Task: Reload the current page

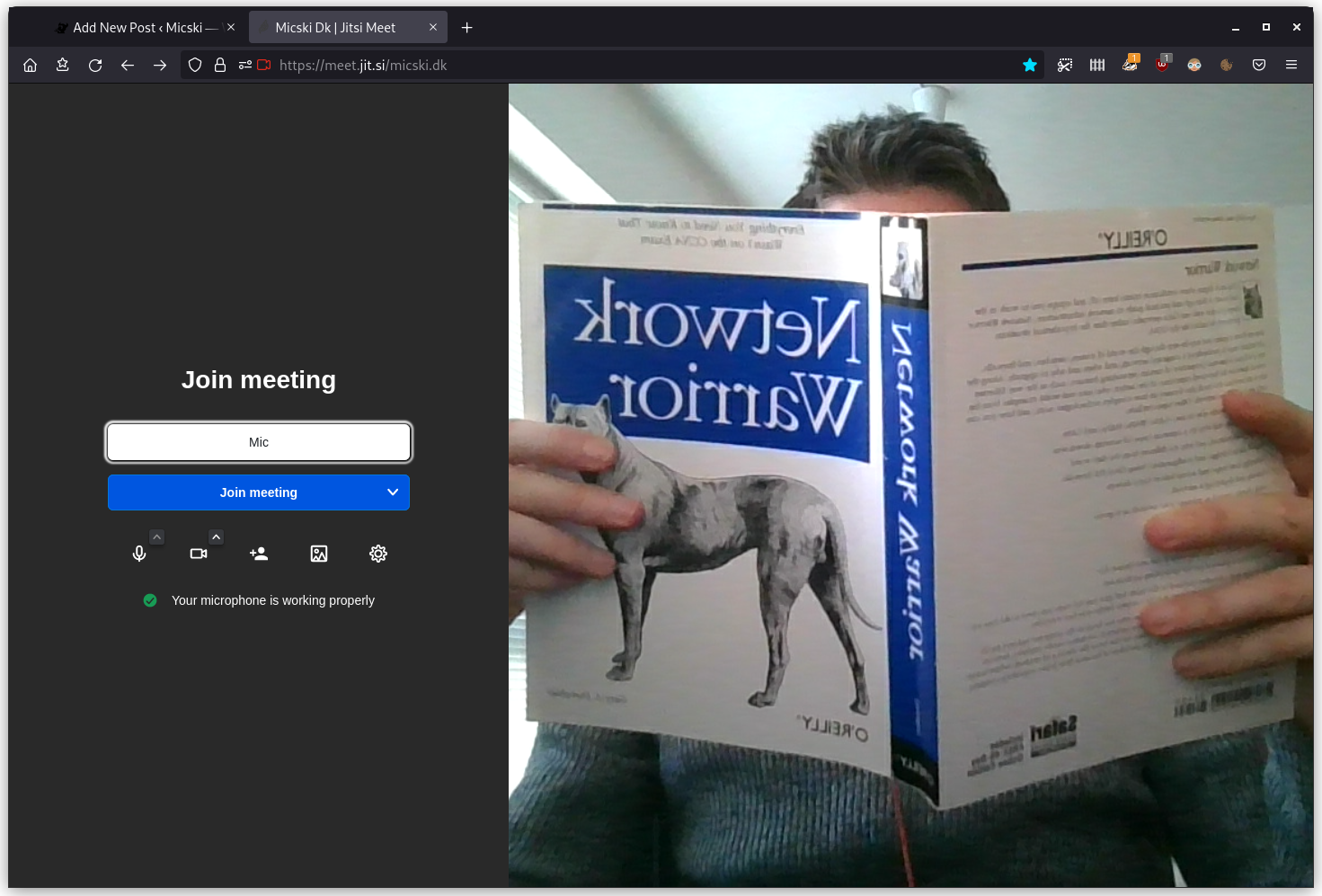Action: click(x=95, y=65)
